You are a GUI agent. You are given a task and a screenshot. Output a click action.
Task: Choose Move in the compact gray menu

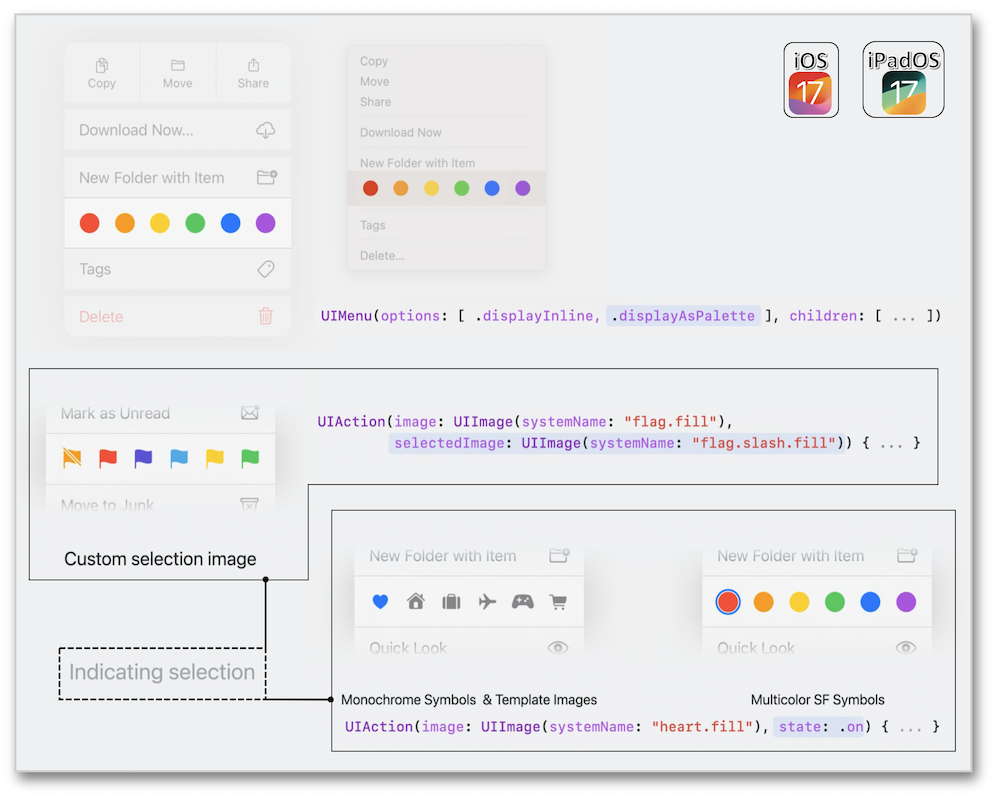click(x=374, y=82)
